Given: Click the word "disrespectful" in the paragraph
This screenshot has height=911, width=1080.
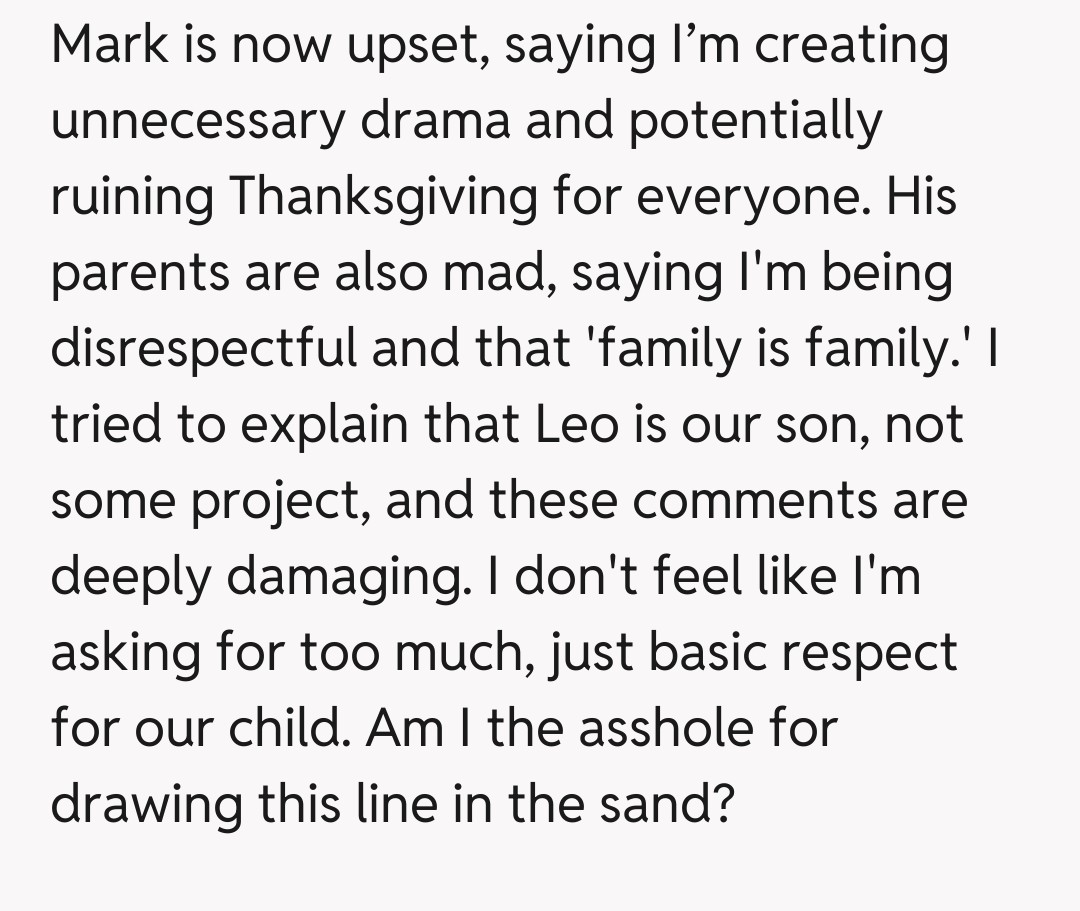Looking at the screenshot, I should coord(204,348).
